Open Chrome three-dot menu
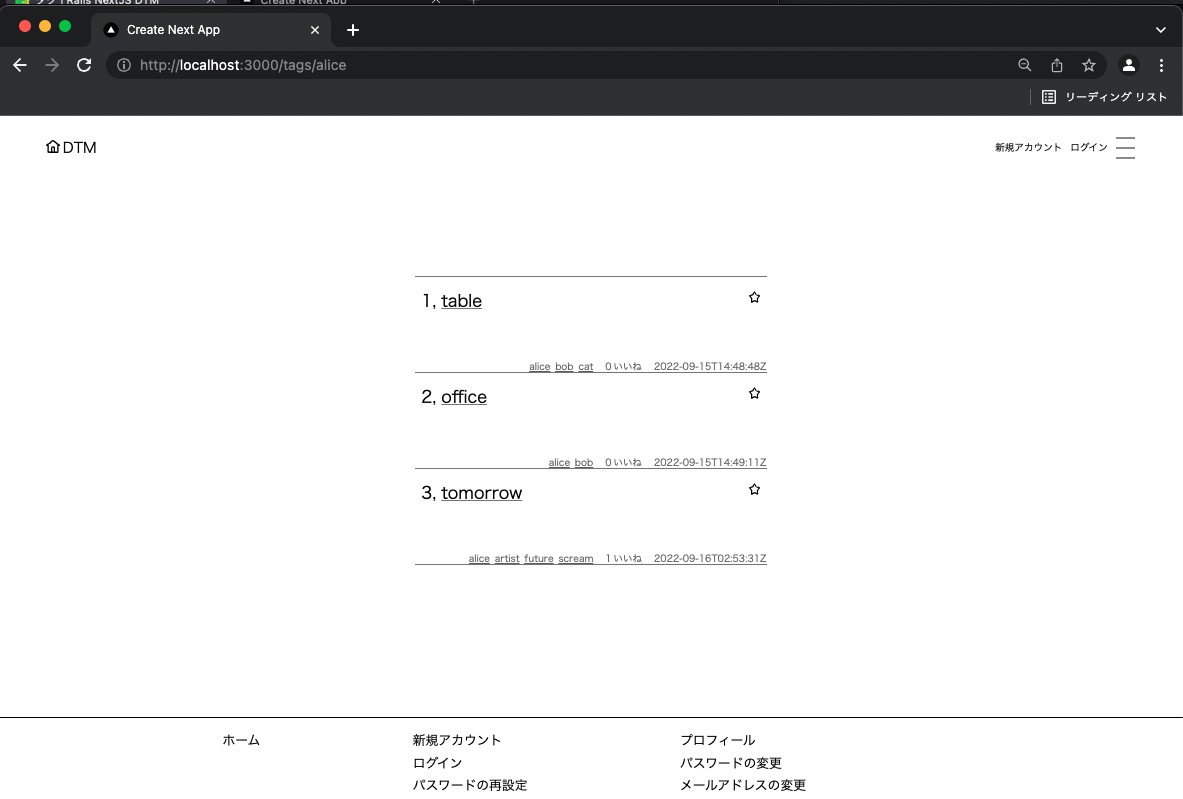The image size is (1183, 799). pos(1161,65)
